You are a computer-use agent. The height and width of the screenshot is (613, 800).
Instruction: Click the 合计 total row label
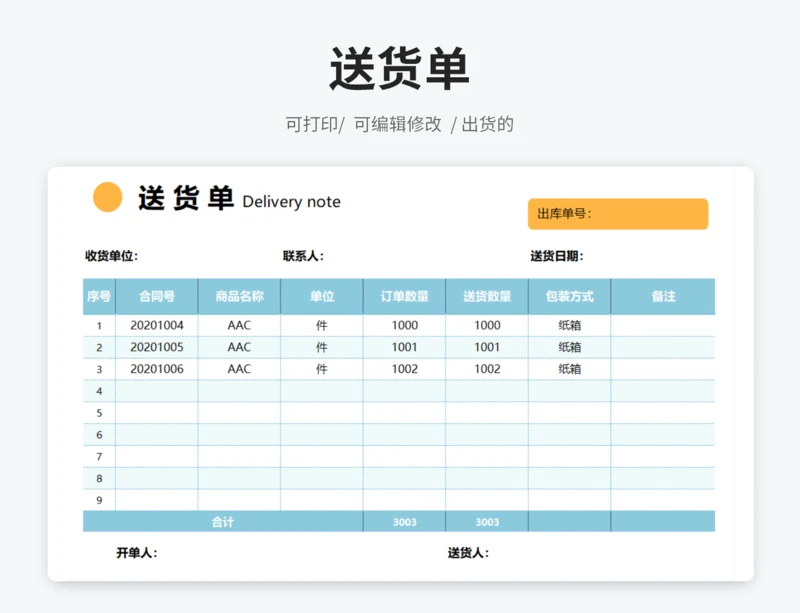point(223,522)
